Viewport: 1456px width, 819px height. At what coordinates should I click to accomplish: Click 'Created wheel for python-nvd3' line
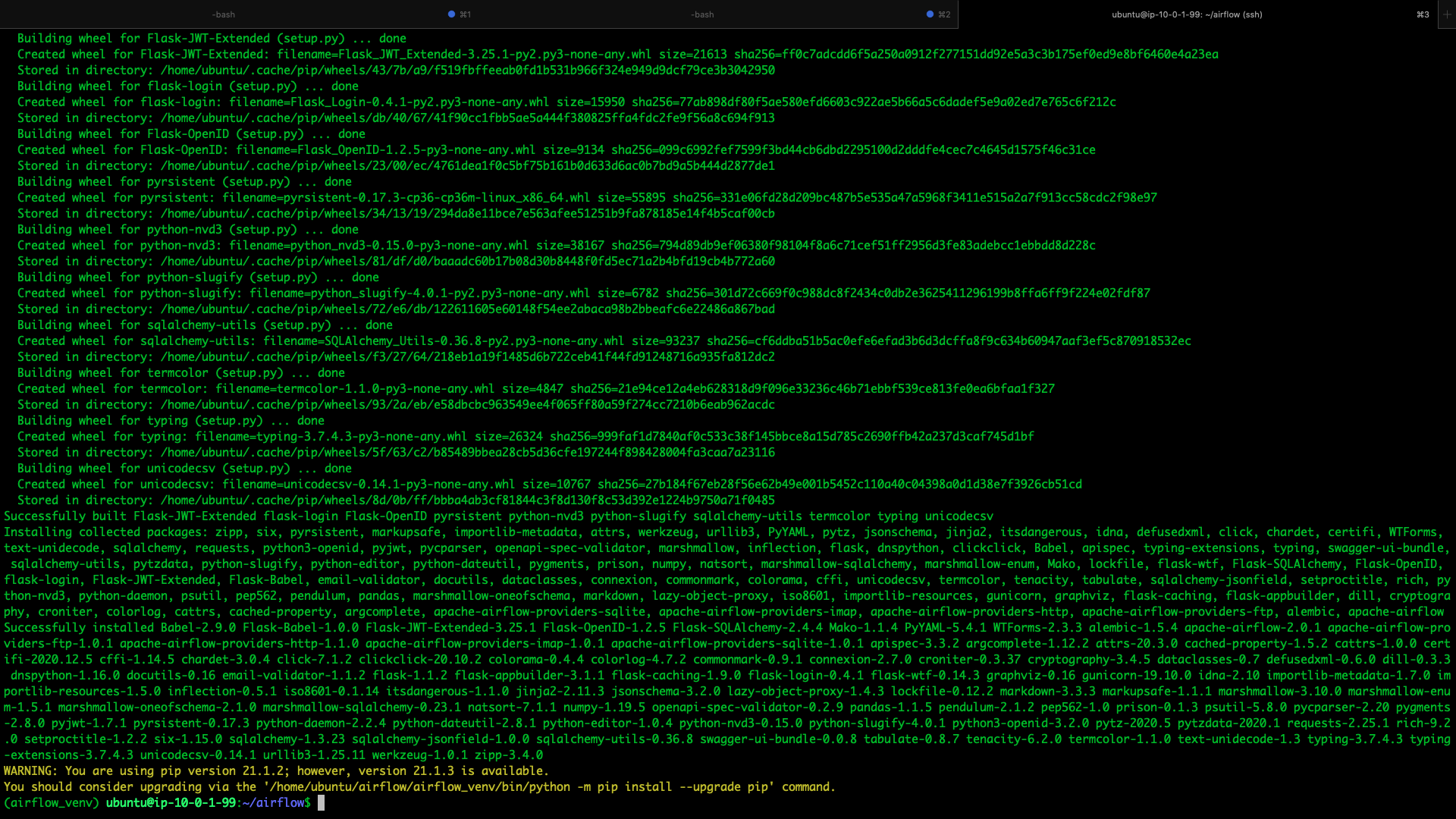557,245
